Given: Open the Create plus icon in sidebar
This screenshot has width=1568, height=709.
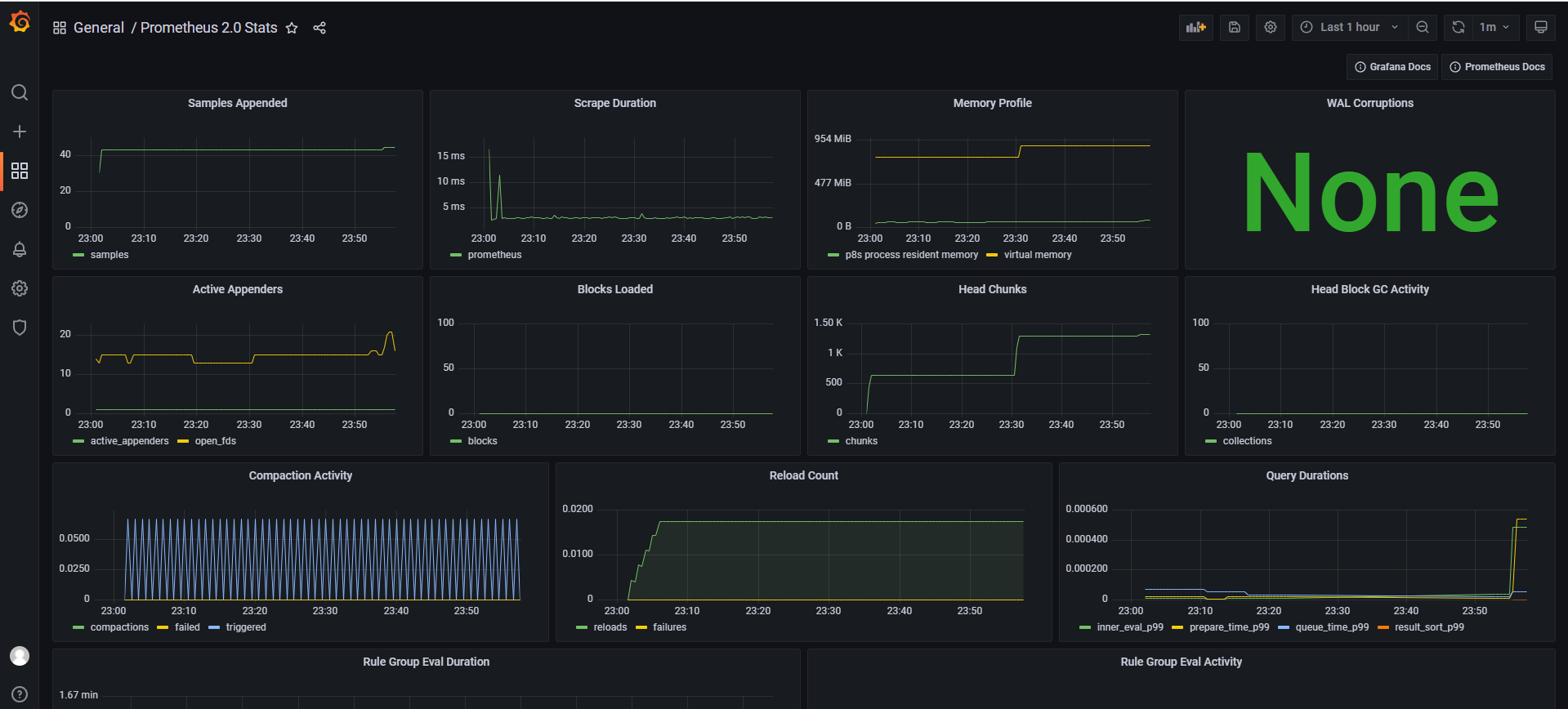Looking at the screenshot, I should click(20, 132).
